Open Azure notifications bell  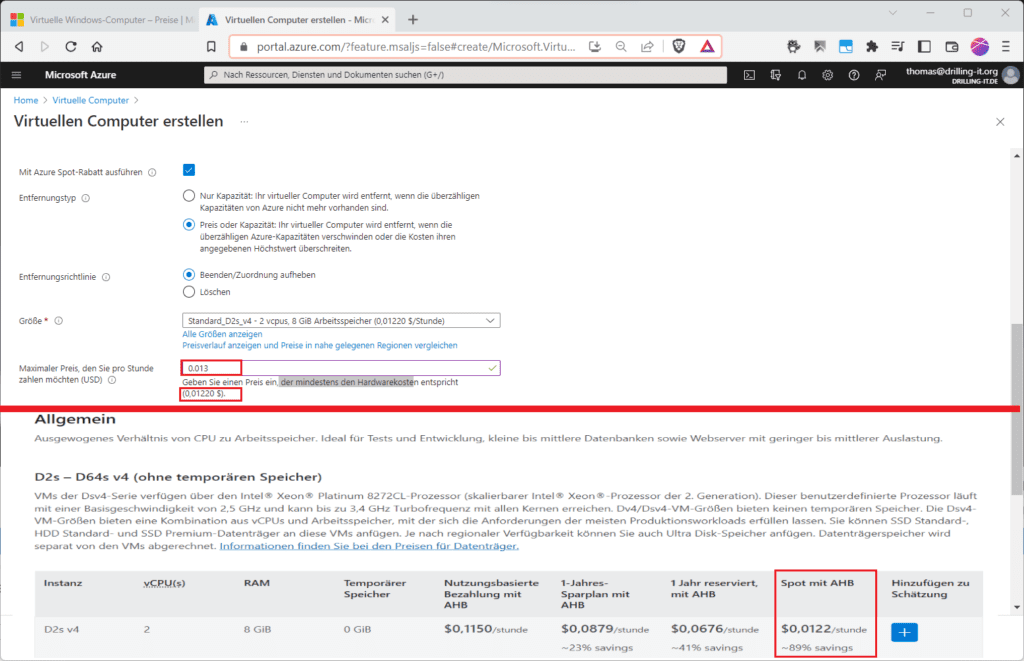point(801,75)
